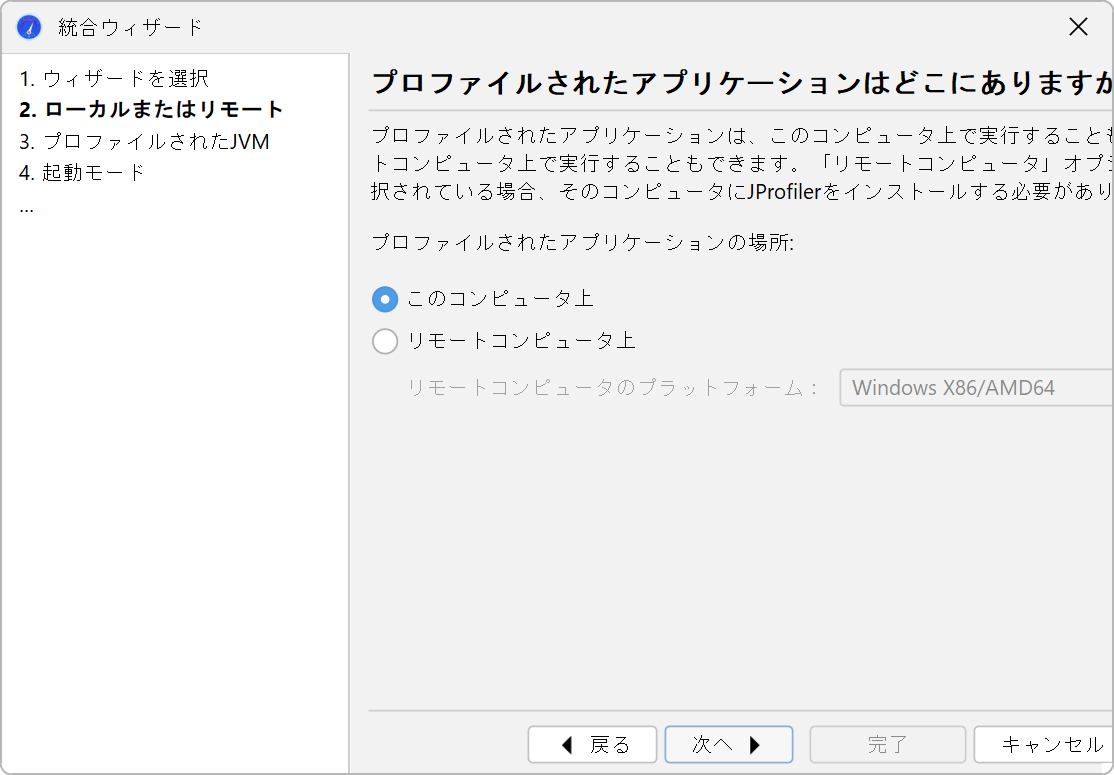Select step 2. ローカルまたはリモート

point(151,109)
